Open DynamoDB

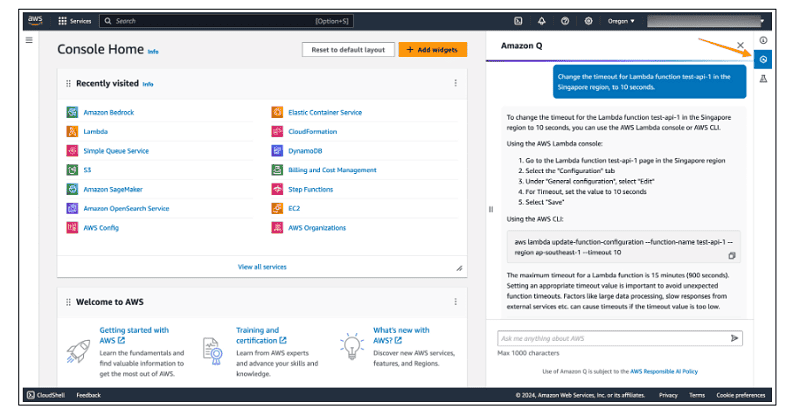305,151
